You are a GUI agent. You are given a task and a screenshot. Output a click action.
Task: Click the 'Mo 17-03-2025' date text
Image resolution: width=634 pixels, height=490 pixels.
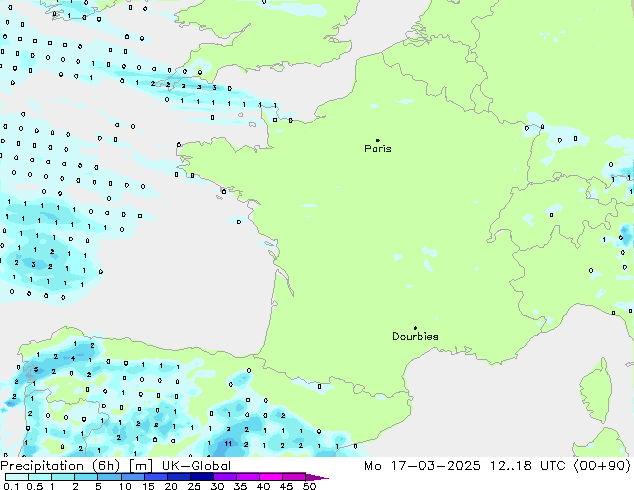pyautogui.click(x=422, y=466)
